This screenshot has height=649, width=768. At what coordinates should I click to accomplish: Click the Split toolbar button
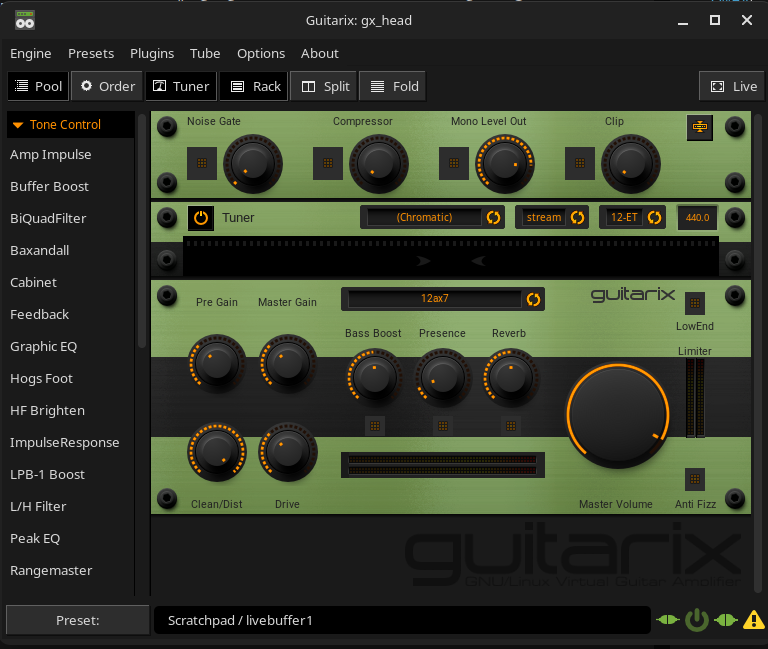[324, 86]
